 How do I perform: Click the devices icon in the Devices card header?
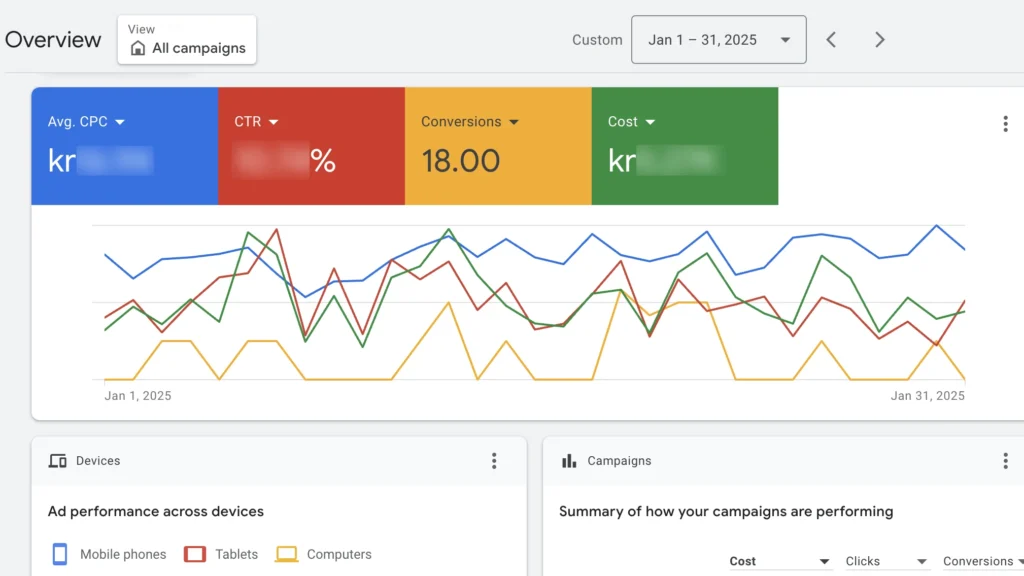point(59,461)
